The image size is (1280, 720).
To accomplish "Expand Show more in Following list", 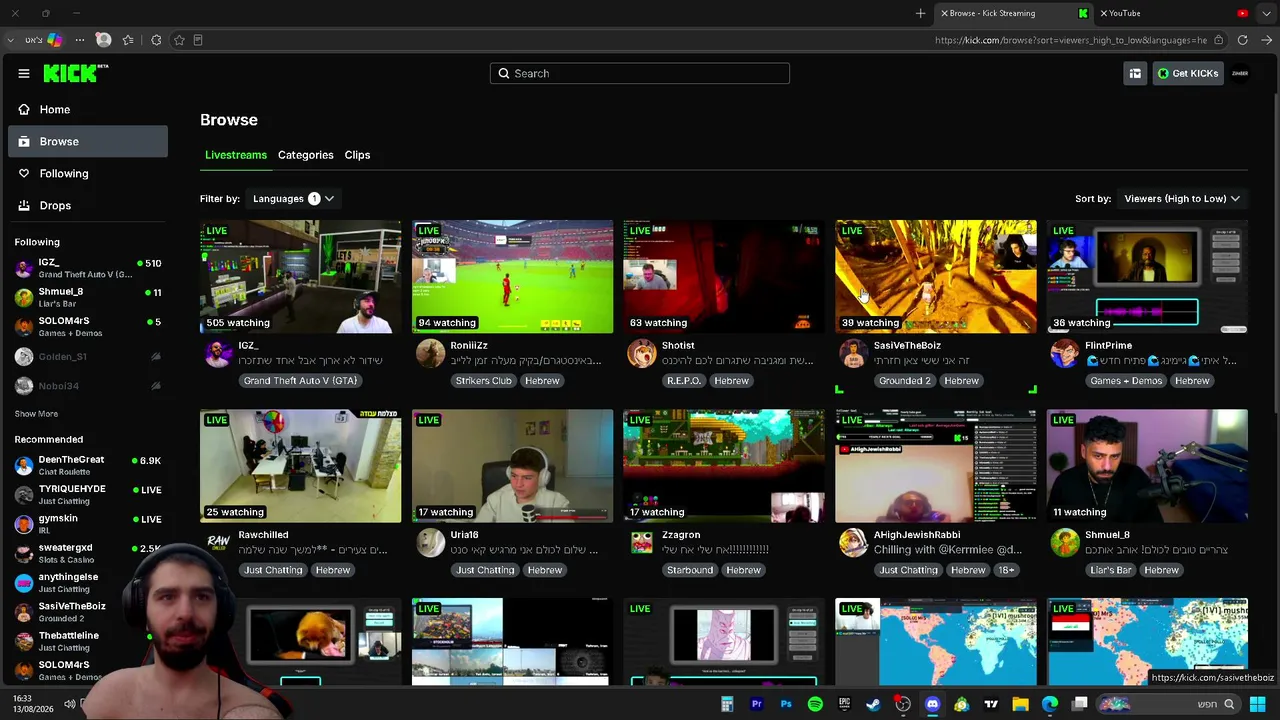I will tap(36, 413).
